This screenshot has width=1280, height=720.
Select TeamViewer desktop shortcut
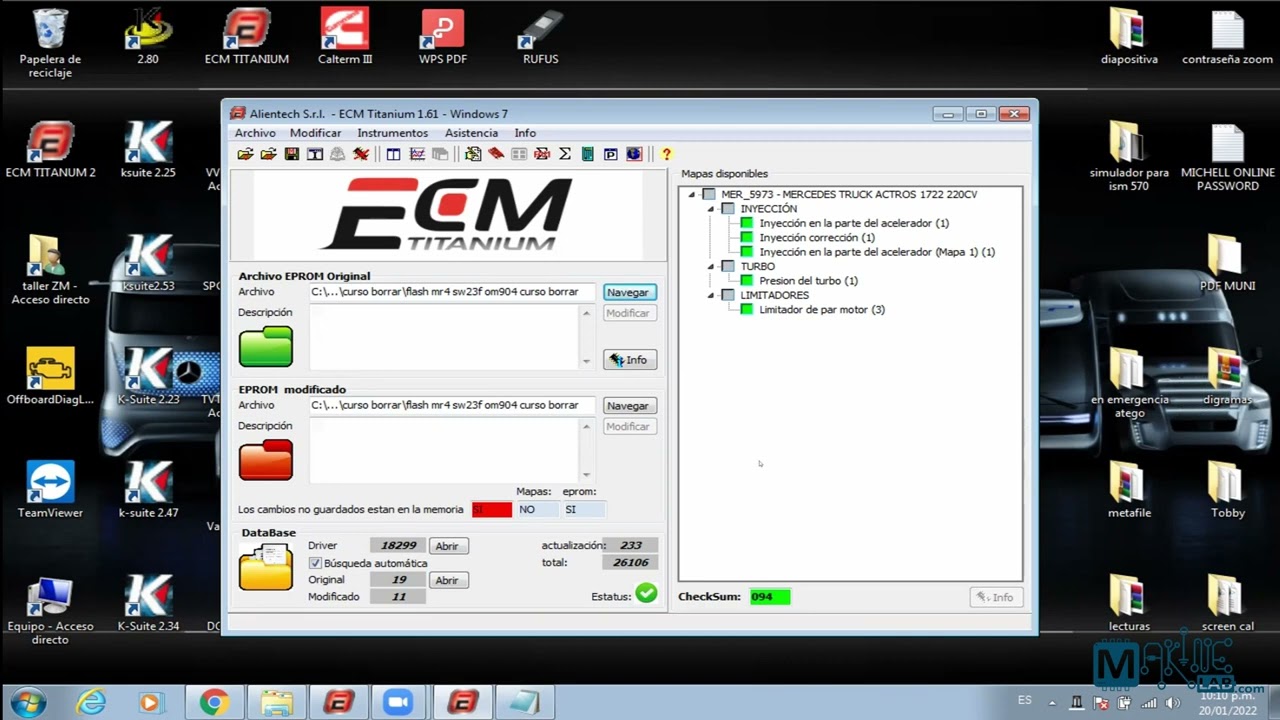click(50, 490)
